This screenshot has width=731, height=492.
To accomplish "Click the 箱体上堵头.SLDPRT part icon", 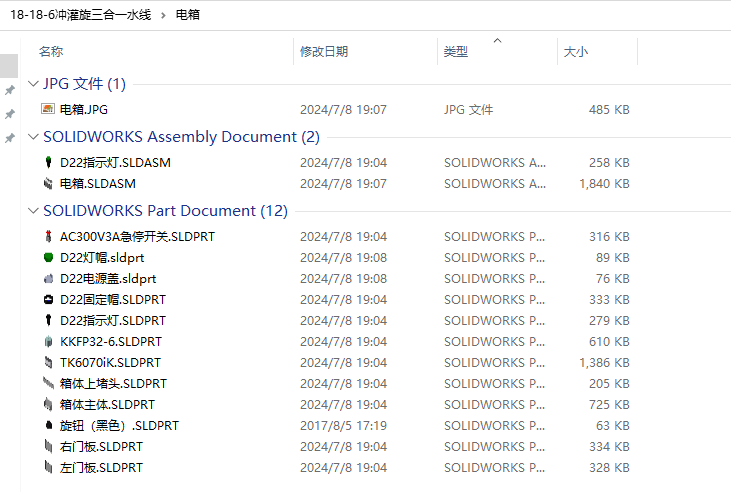I will tap(48, 383).
